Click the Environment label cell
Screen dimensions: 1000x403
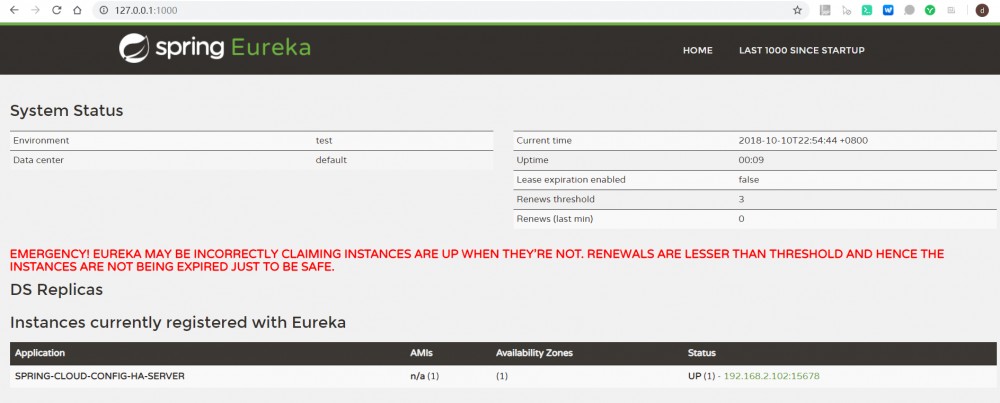click(41, 140)
